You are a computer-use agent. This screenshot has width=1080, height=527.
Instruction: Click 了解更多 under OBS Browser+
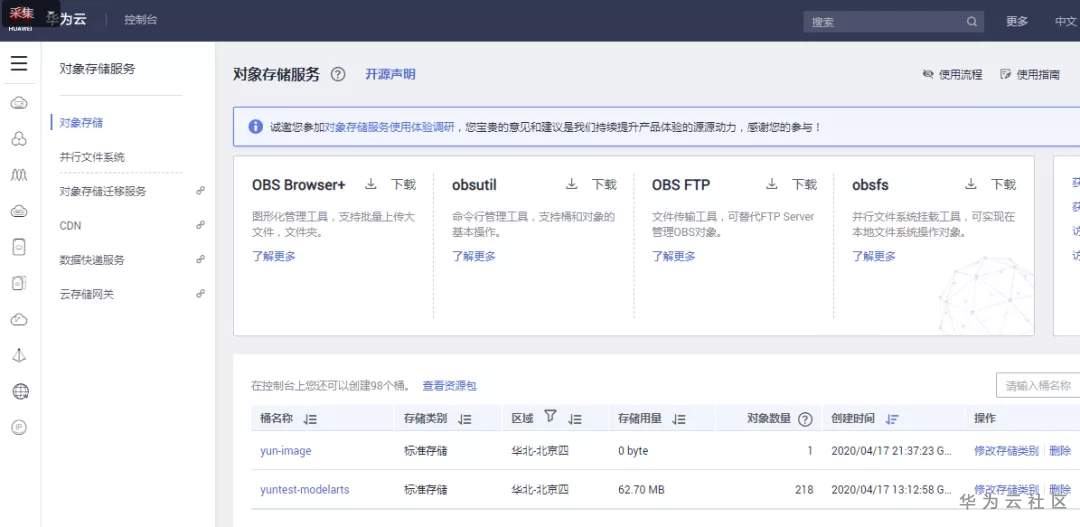273,256
